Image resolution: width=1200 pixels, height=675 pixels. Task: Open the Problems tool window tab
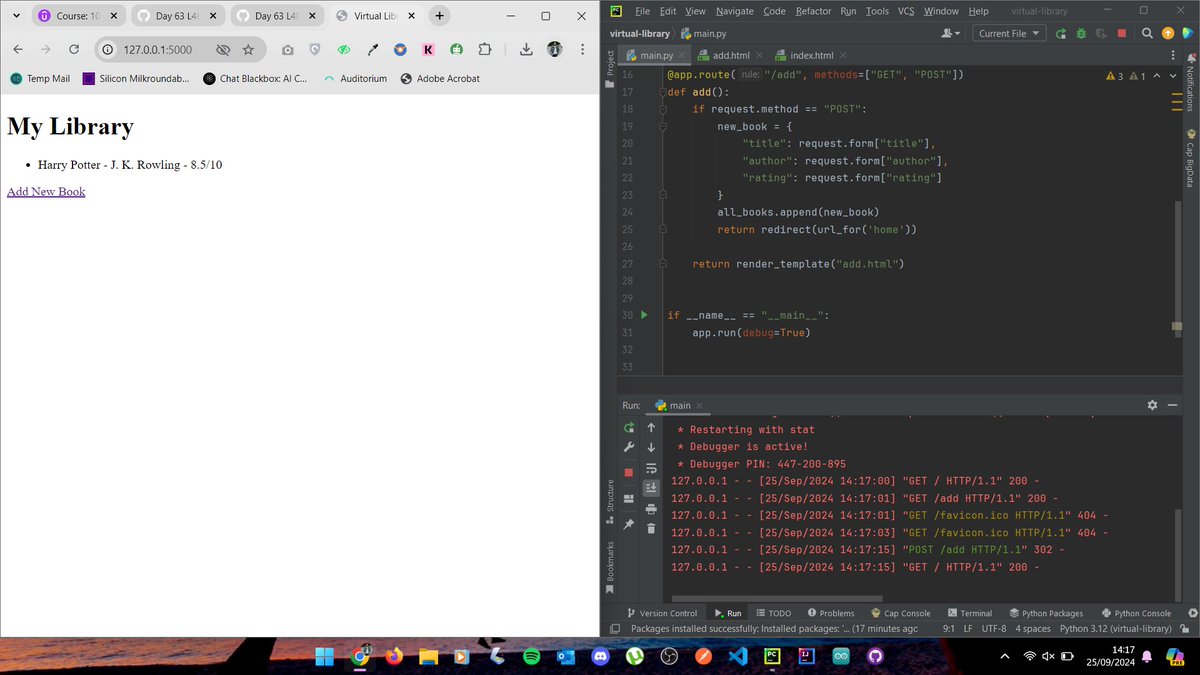click(830, 613)
